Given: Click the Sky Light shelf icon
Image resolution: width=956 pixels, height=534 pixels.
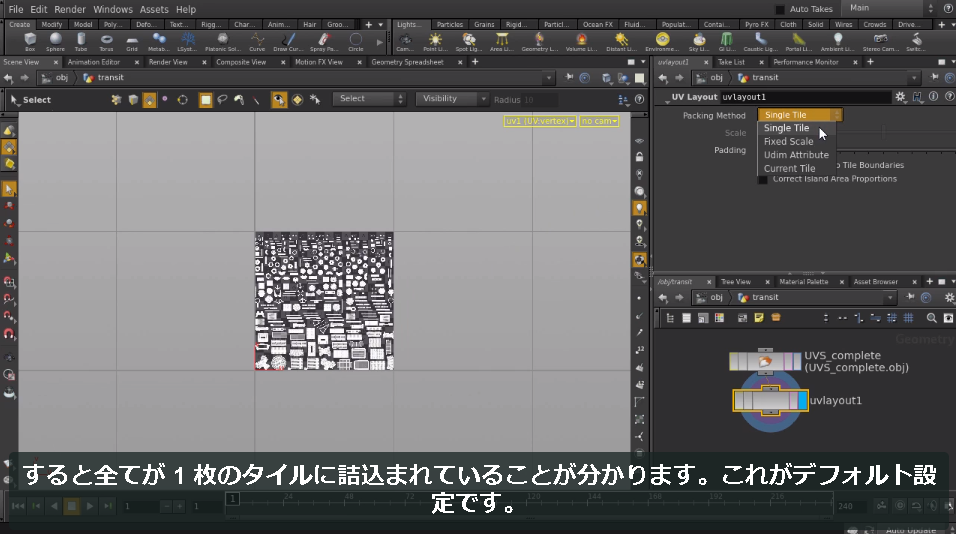Looking at the screenshot, I should coord(699,41).
